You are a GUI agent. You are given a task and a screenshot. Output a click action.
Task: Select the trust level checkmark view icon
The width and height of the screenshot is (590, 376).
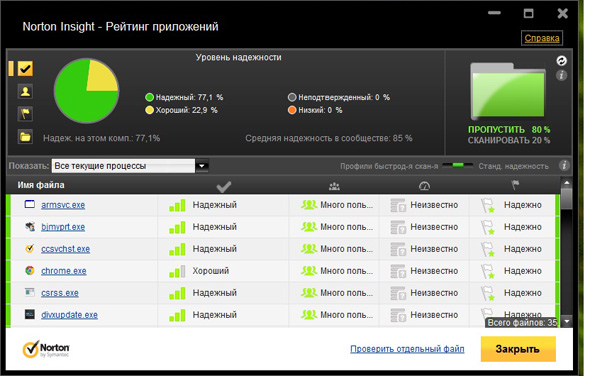[x=25, y=69]
